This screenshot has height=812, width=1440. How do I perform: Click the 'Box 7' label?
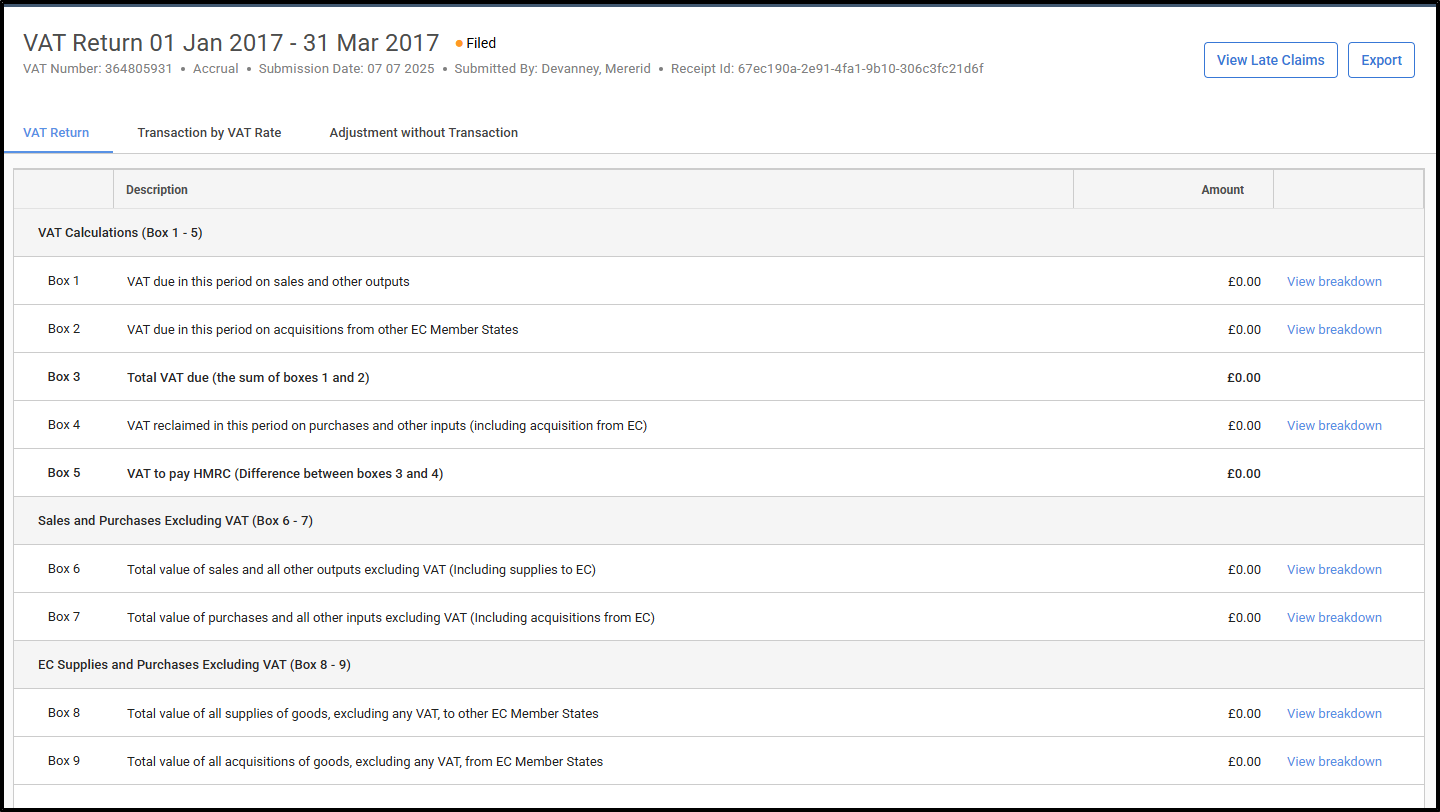(64, 617)
